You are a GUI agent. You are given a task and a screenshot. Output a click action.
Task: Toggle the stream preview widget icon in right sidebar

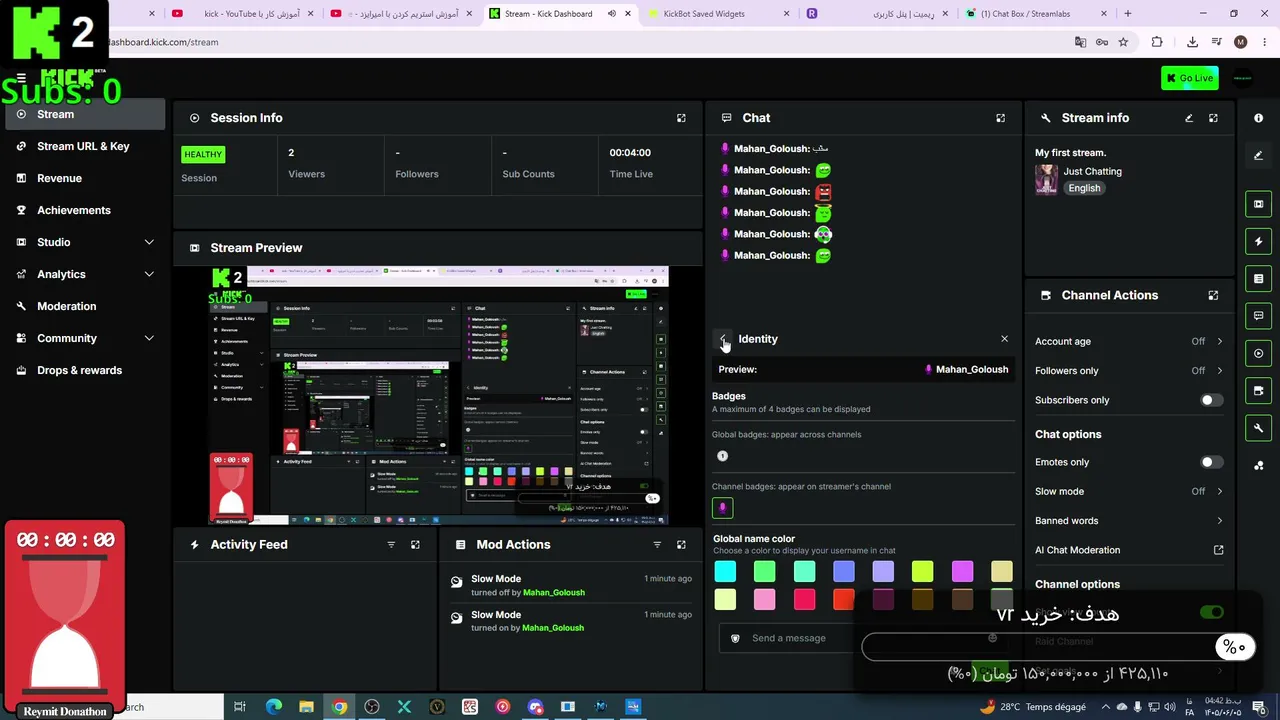(1258, 204)
